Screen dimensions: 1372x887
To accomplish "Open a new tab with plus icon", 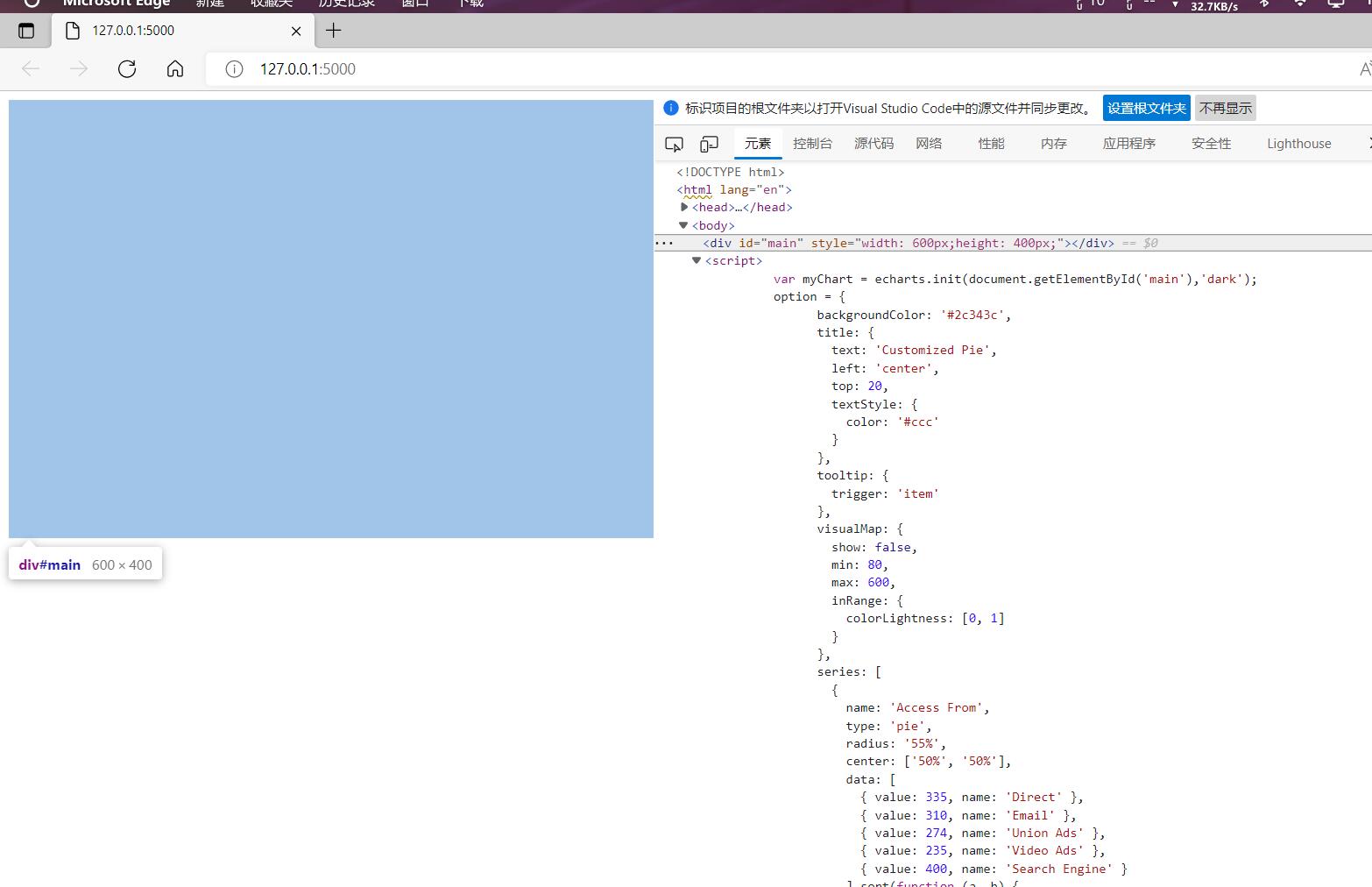I will click(x=333, y=31).
